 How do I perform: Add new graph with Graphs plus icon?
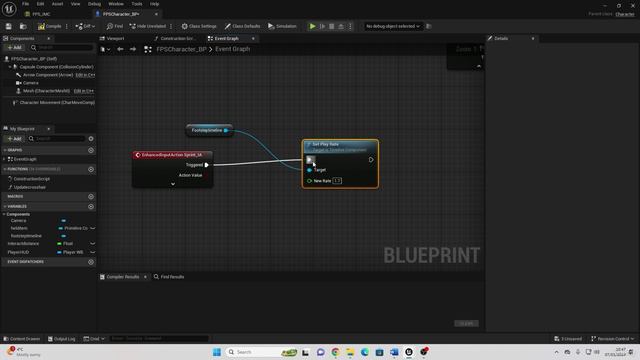[91, 150]
